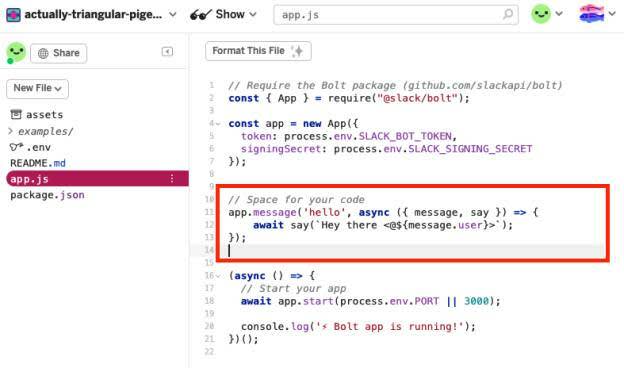Click SLACK_SIGNING_SECRET on line 6
Screen dimensions: 624x368
point(470,149)
